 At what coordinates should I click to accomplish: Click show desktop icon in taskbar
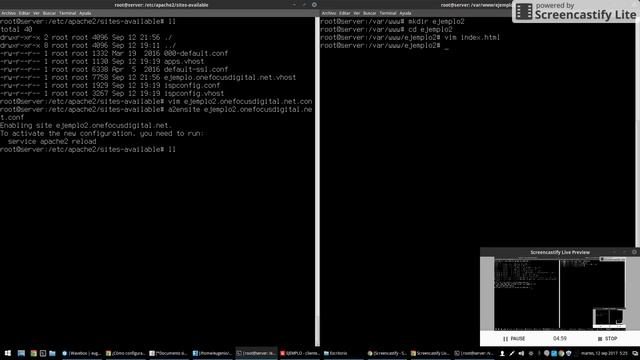click(21, 353)
